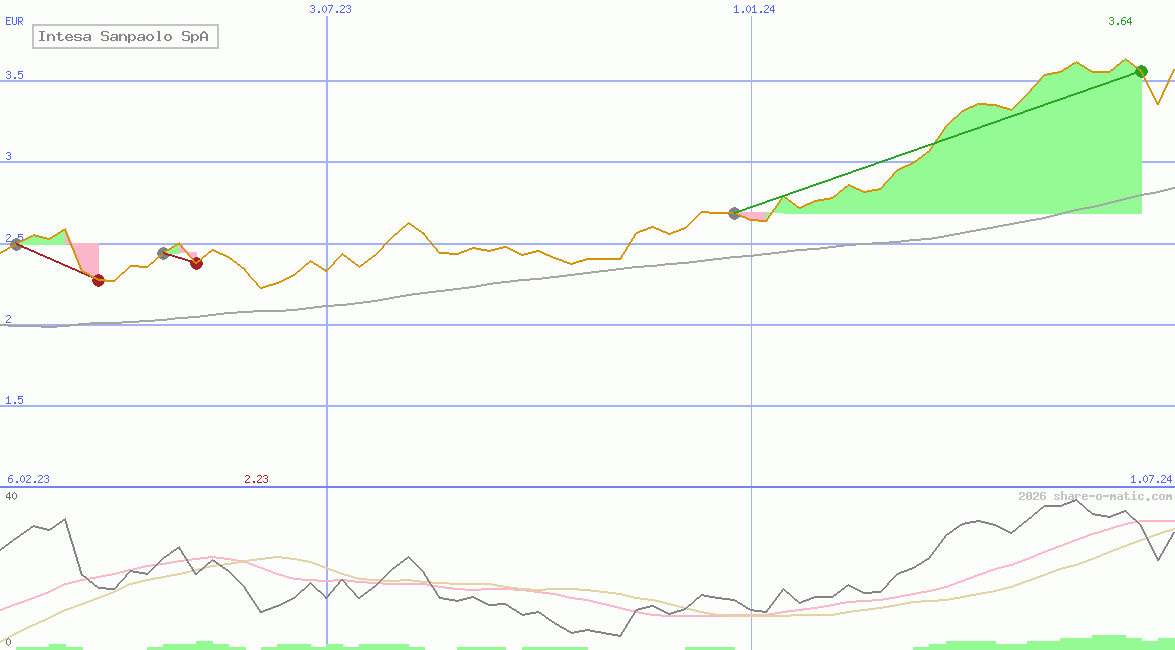
Task: Open the share-o-matic.com watermark link
Action: (x=1095, y=496)
